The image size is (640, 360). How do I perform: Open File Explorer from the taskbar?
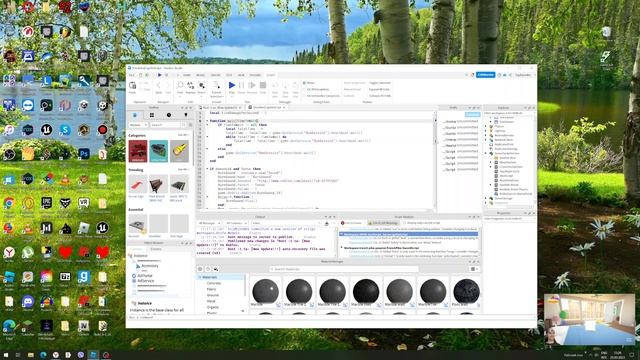pos(31,355)
